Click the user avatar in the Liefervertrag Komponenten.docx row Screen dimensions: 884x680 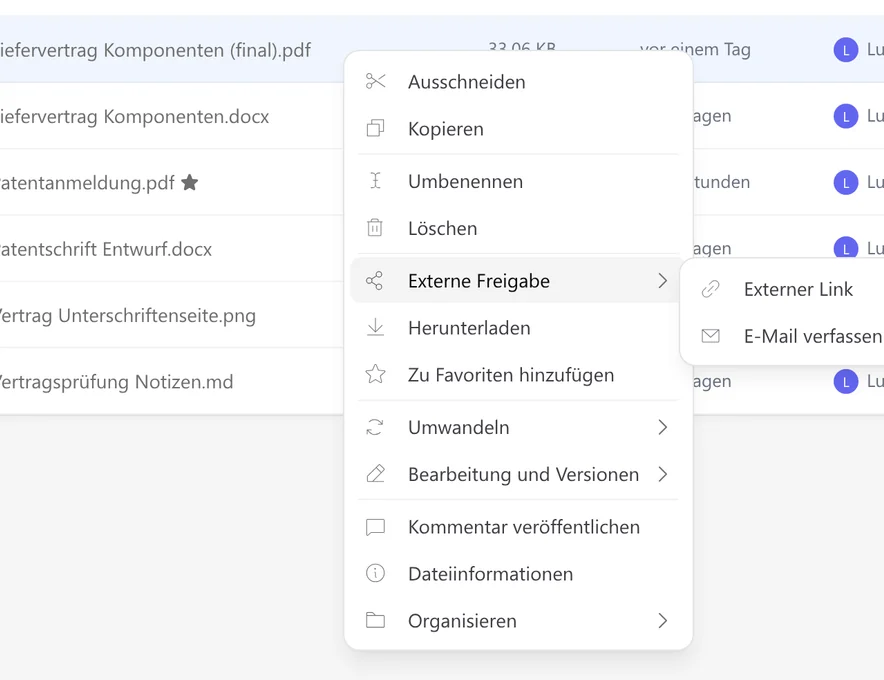coord(846,116)
